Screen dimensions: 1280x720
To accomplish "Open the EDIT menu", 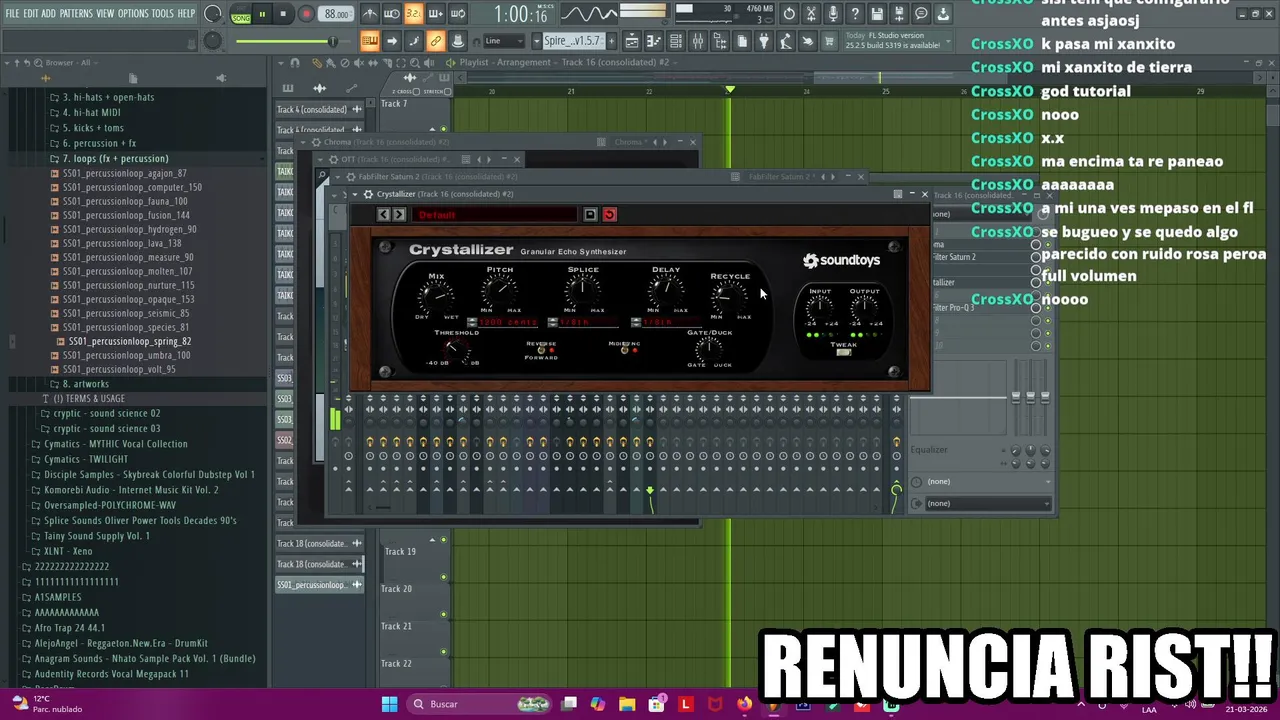I will pos(31,14).
